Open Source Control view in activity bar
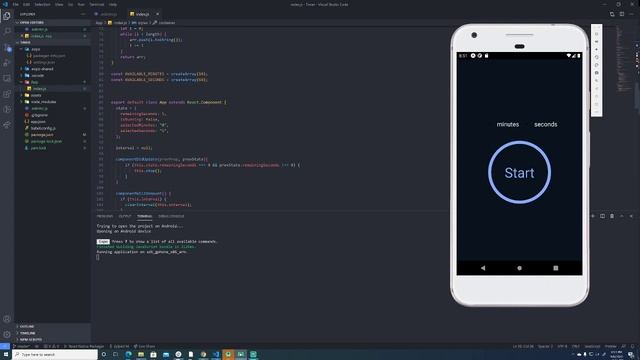This screenshot has height=360, width=640. tap(7, 47)
